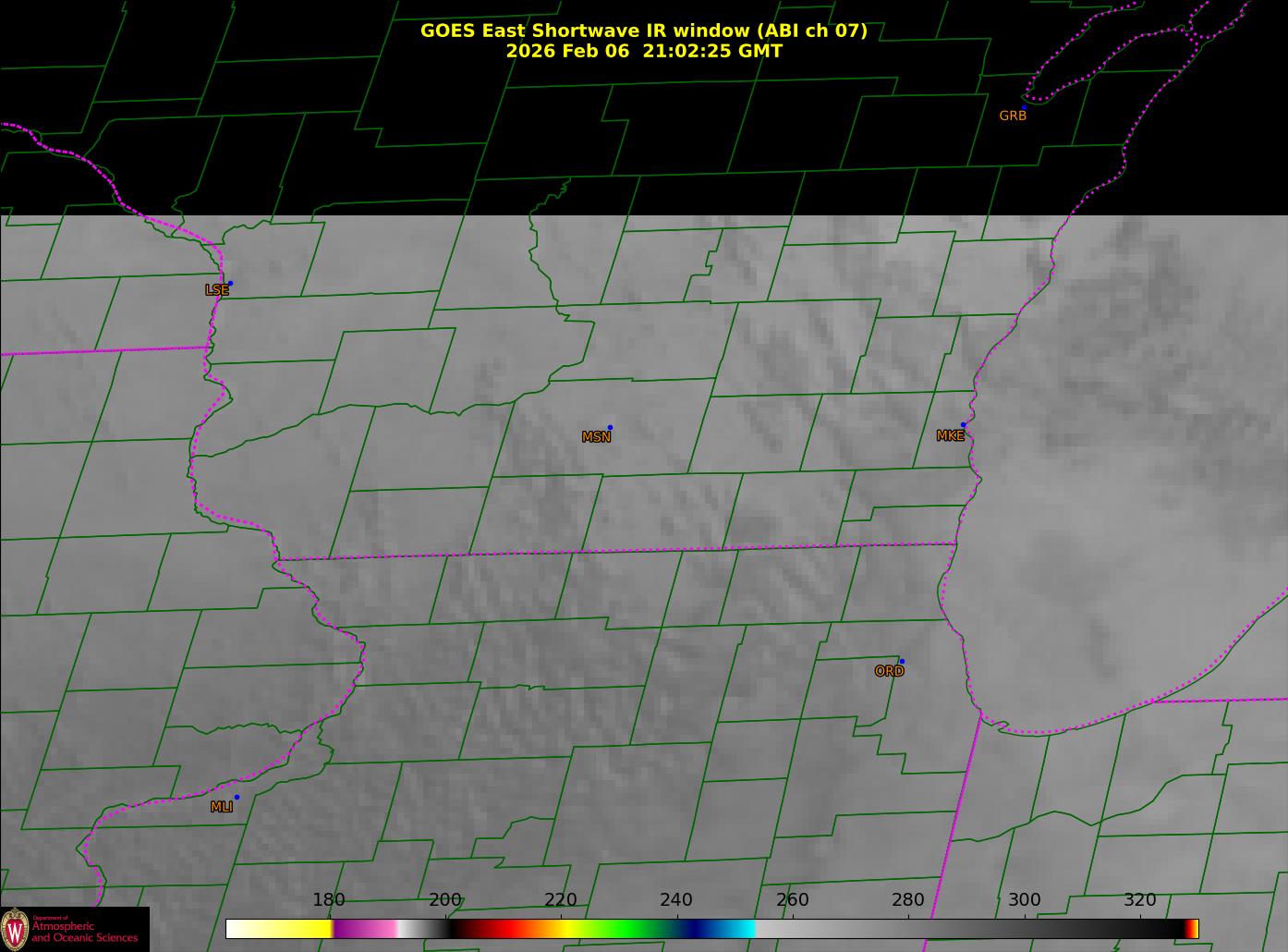Click the blue dot marker above MSN

610,428
